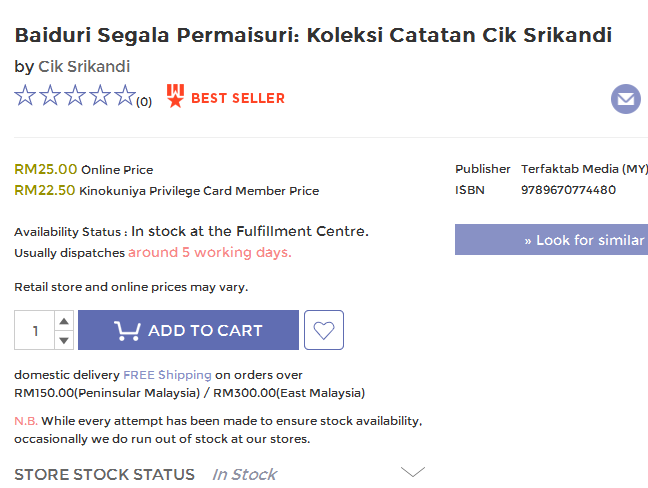Increase quantity with the up arrow

(64, 321)
